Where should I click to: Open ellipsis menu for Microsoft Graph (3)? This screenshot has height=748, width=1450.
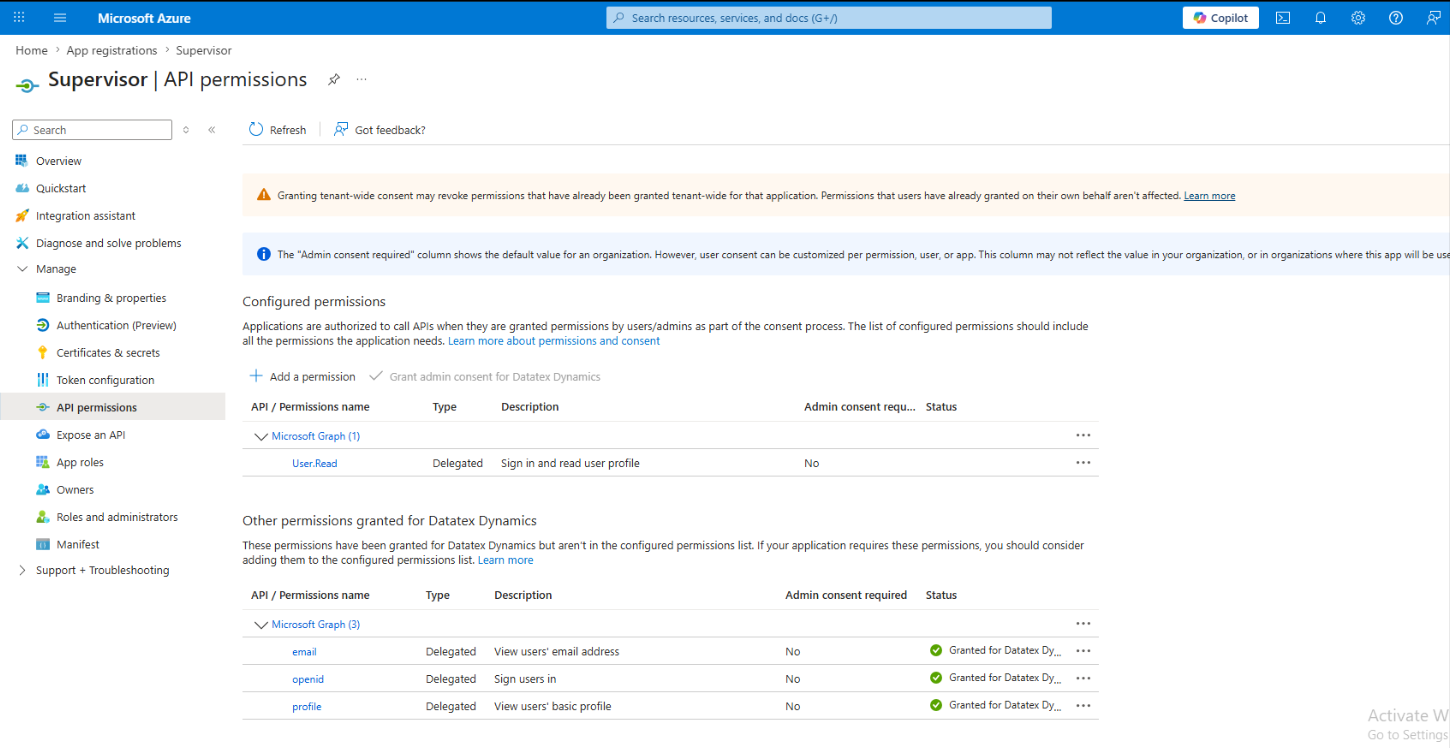[1083, 624]
